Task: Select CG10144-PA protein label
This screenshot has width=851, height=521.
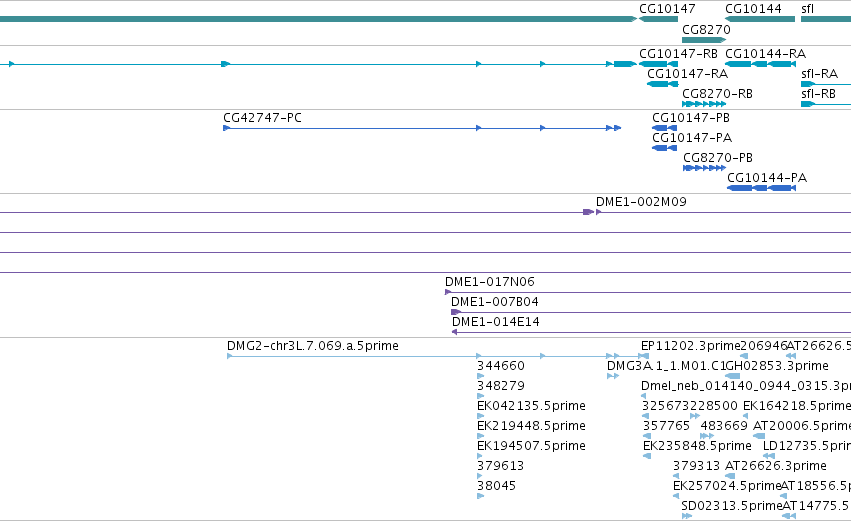Action: pos(767,178)
